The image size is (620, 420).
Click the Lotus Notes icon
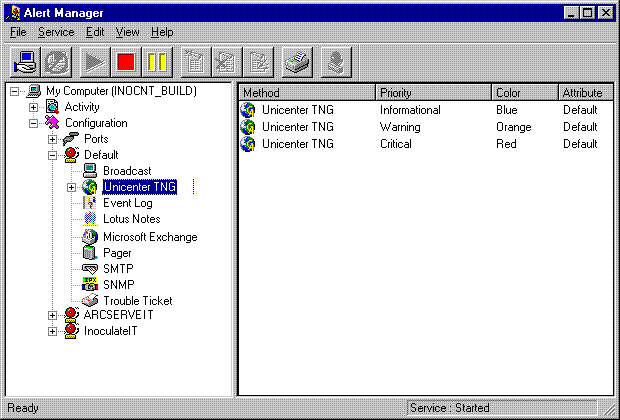90,219
